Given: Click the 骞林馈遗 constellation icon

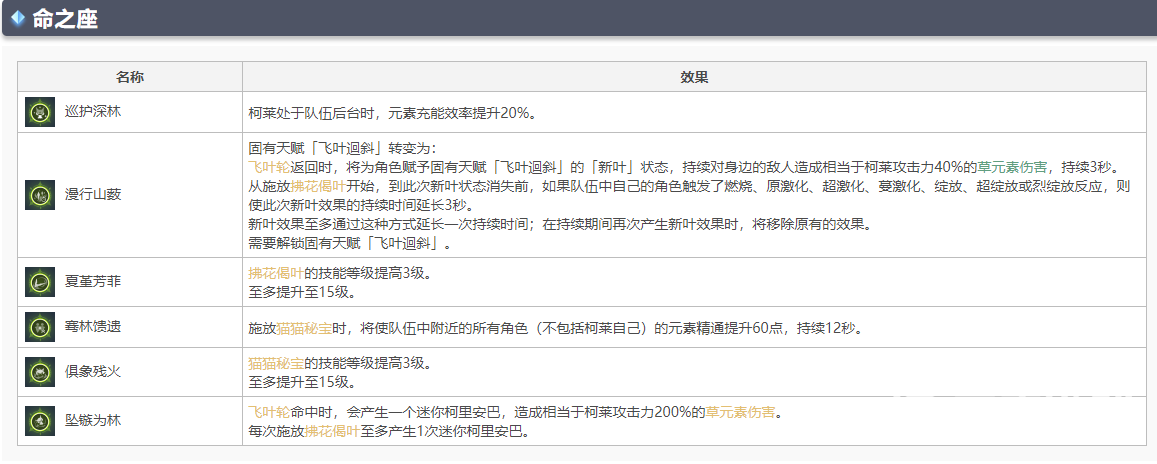Looking at the screenshot, I should (39, 327).
